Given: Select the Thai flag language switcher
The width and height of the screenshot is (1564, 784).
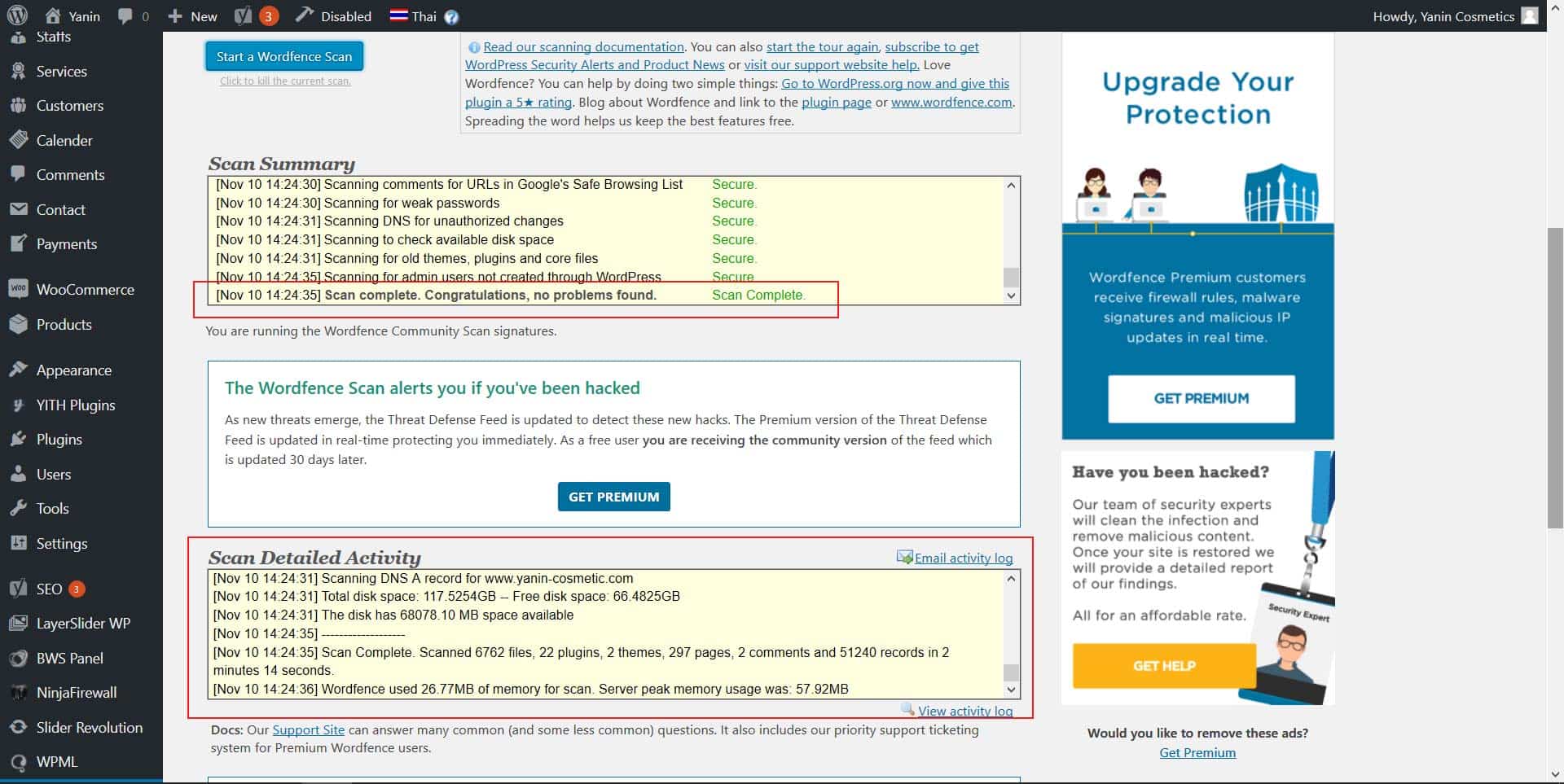Looking at the screenshot, I should tap(398, 15).
